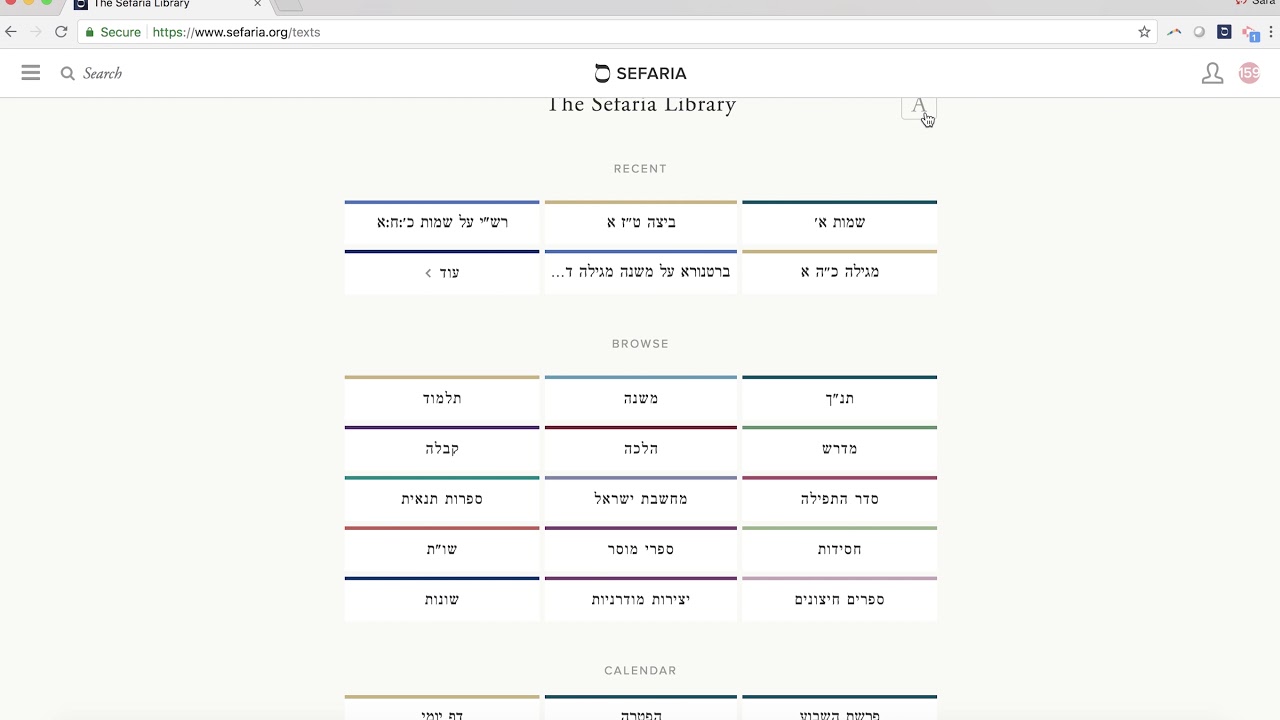
Task: Open the pink 159 notifications badge
Action: (x=1249, y=73)
